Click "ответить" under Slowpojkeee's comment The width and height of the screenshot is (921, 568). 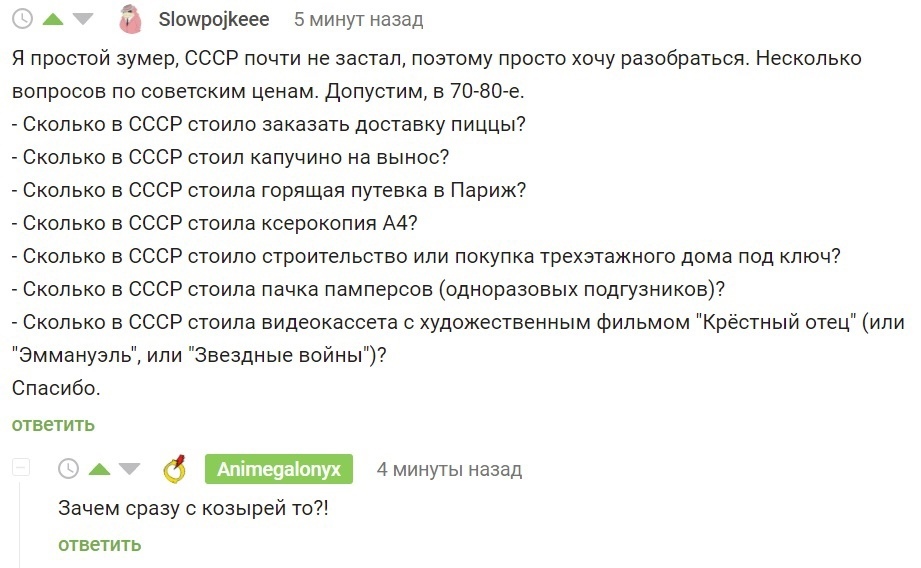pyautogui.click(x=53, y=424)
